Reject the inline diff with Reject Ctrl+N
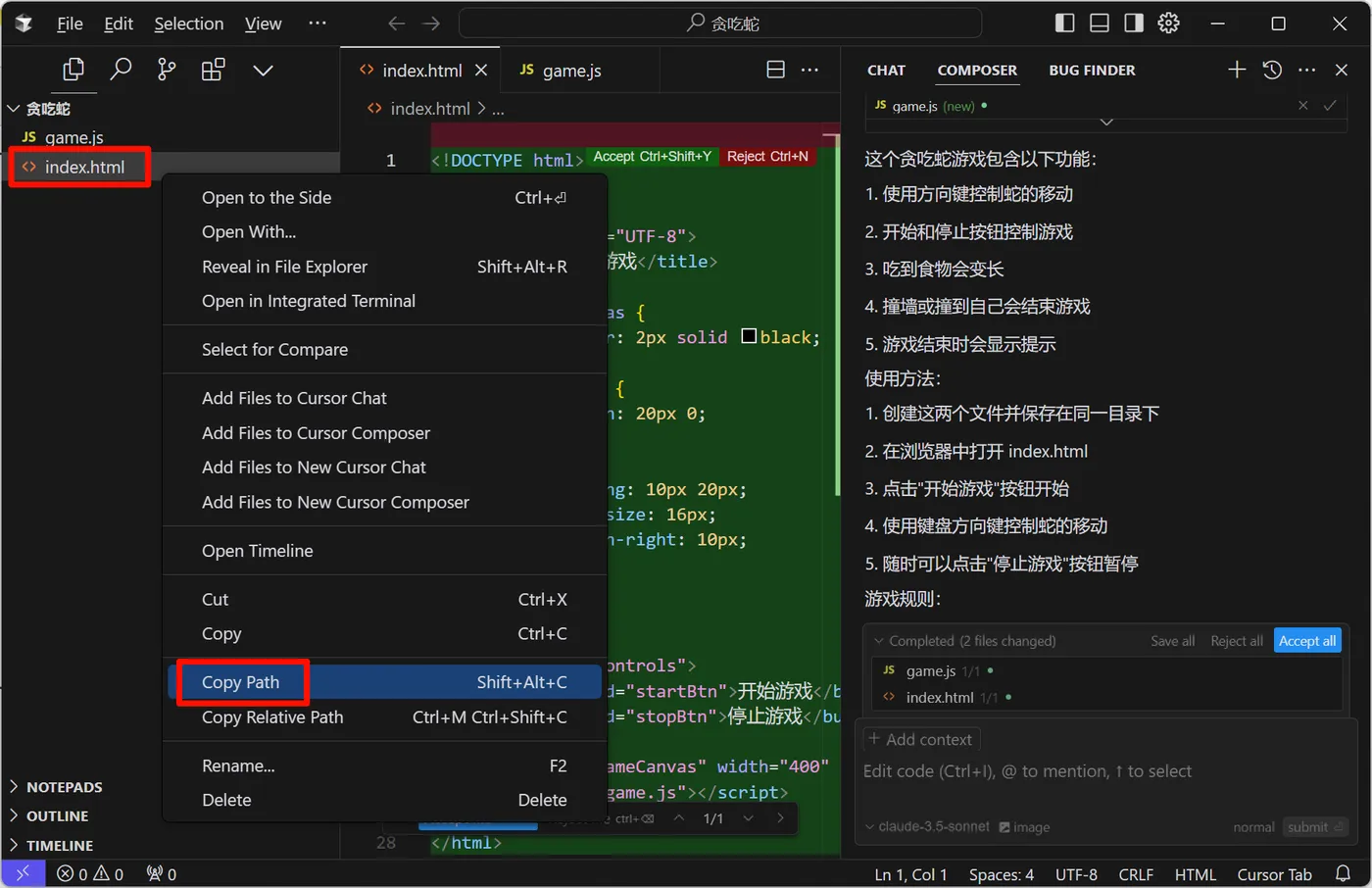1372x888 pixels. click(x=767, y=157)
